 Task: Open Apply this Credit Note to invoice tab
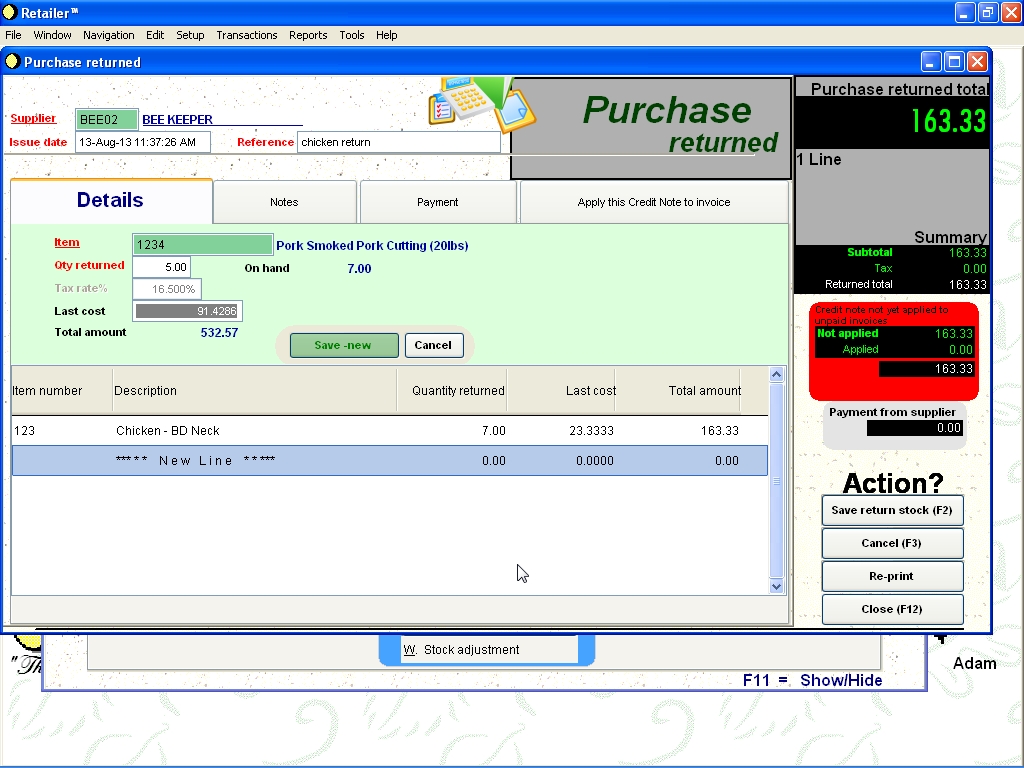(653, 202)
